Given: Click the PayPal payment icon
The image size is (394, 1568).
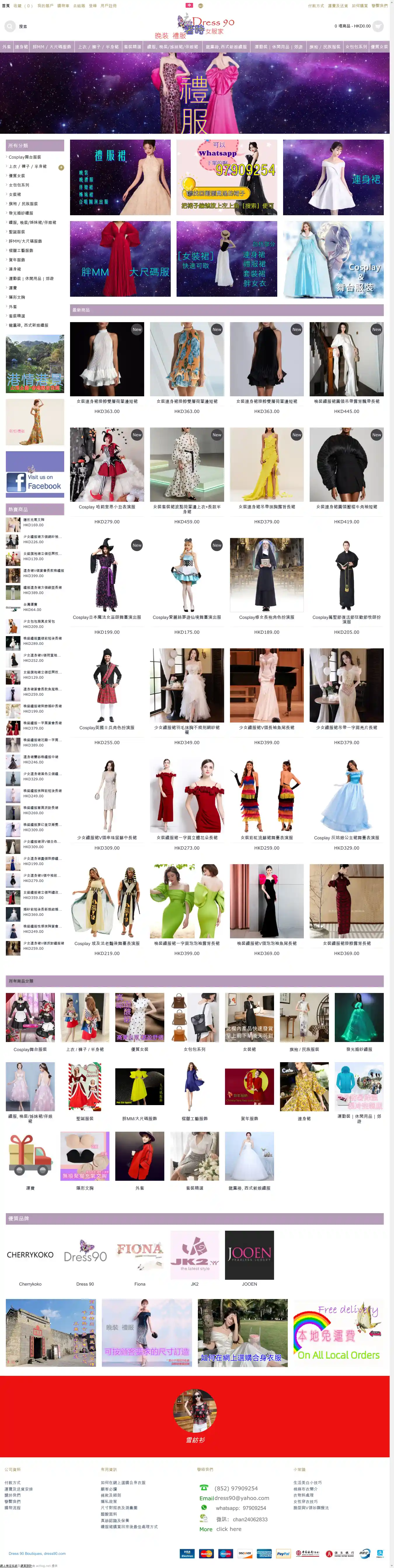Looking at the screenshot, I should coord(283,1553).
